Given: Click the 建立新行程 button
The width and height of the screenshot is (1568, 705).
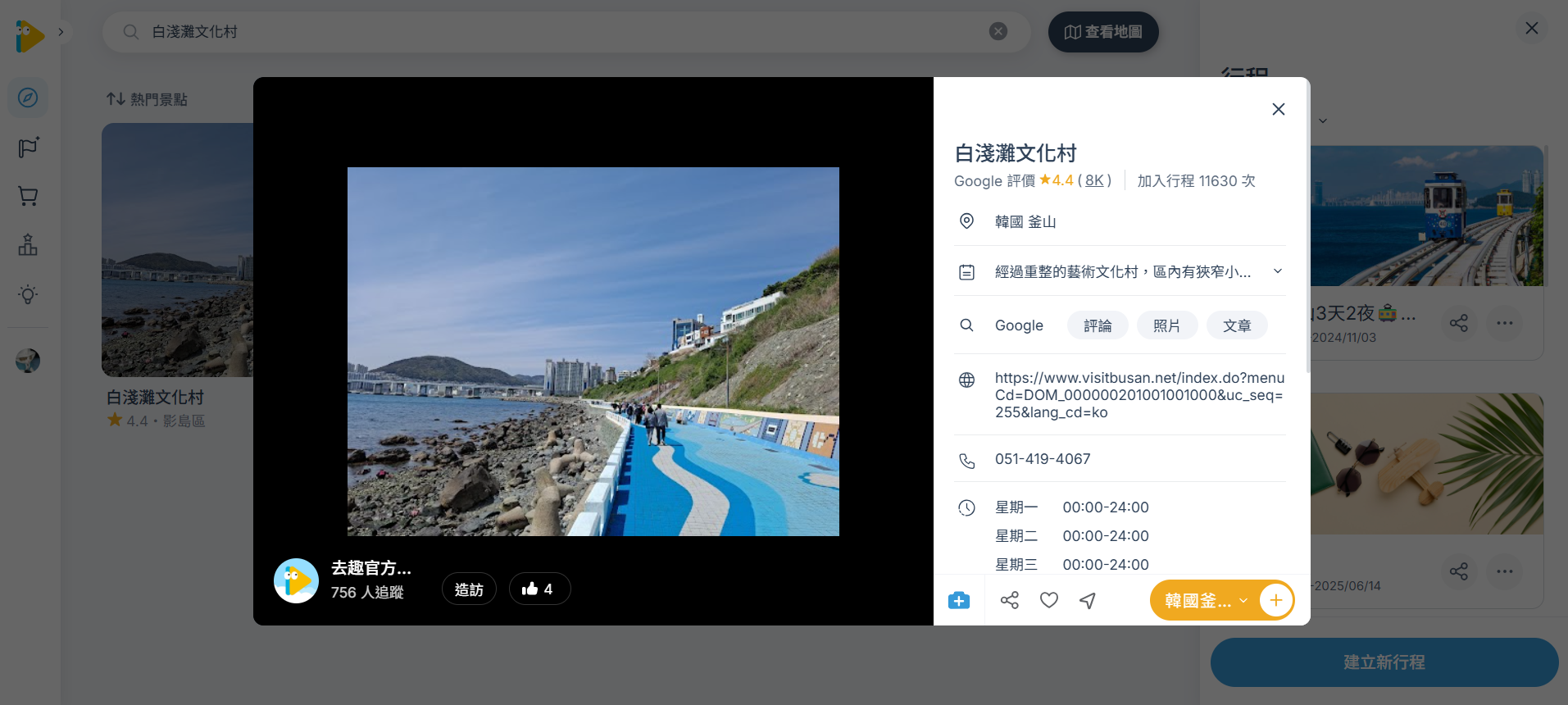Looking at the screenshot, I should [x=1384, y=662].
